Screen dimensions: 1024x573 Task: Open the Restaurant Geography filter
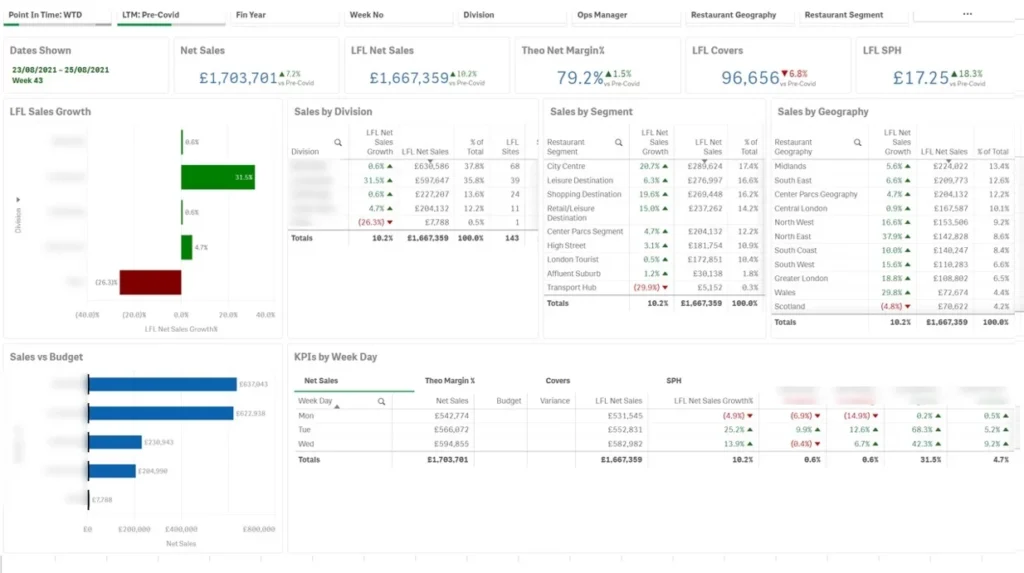740,14
